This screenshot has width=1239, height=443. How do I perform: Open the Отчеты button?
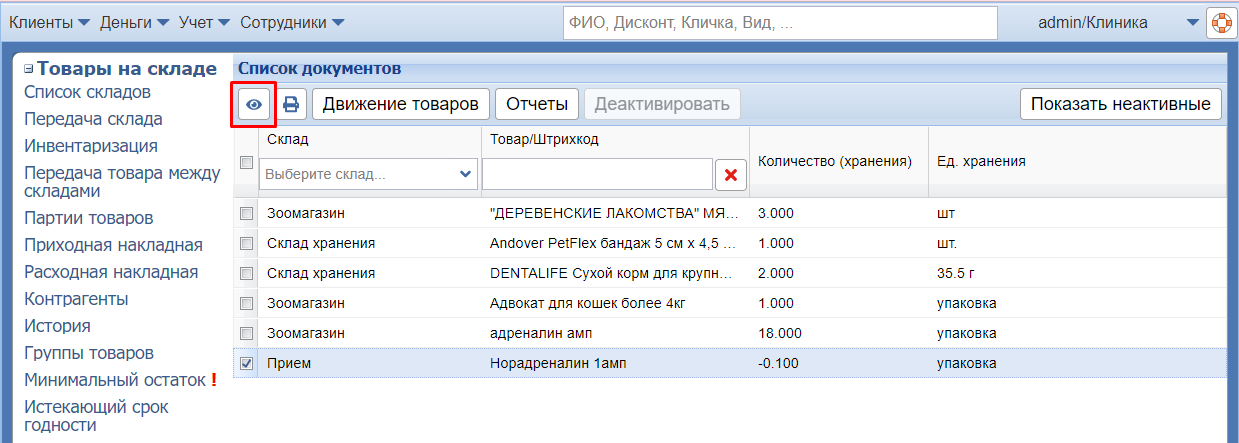tap(537, 104)
